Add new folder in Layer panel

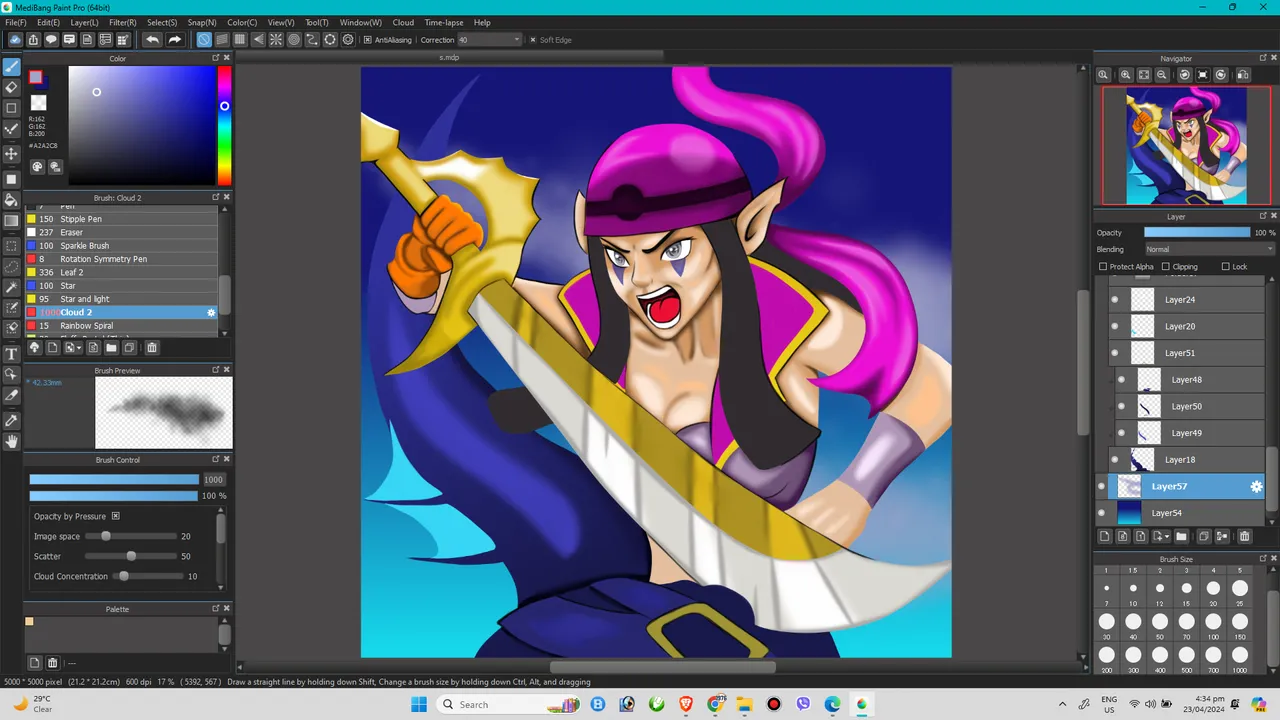[x=1181, y=537]
